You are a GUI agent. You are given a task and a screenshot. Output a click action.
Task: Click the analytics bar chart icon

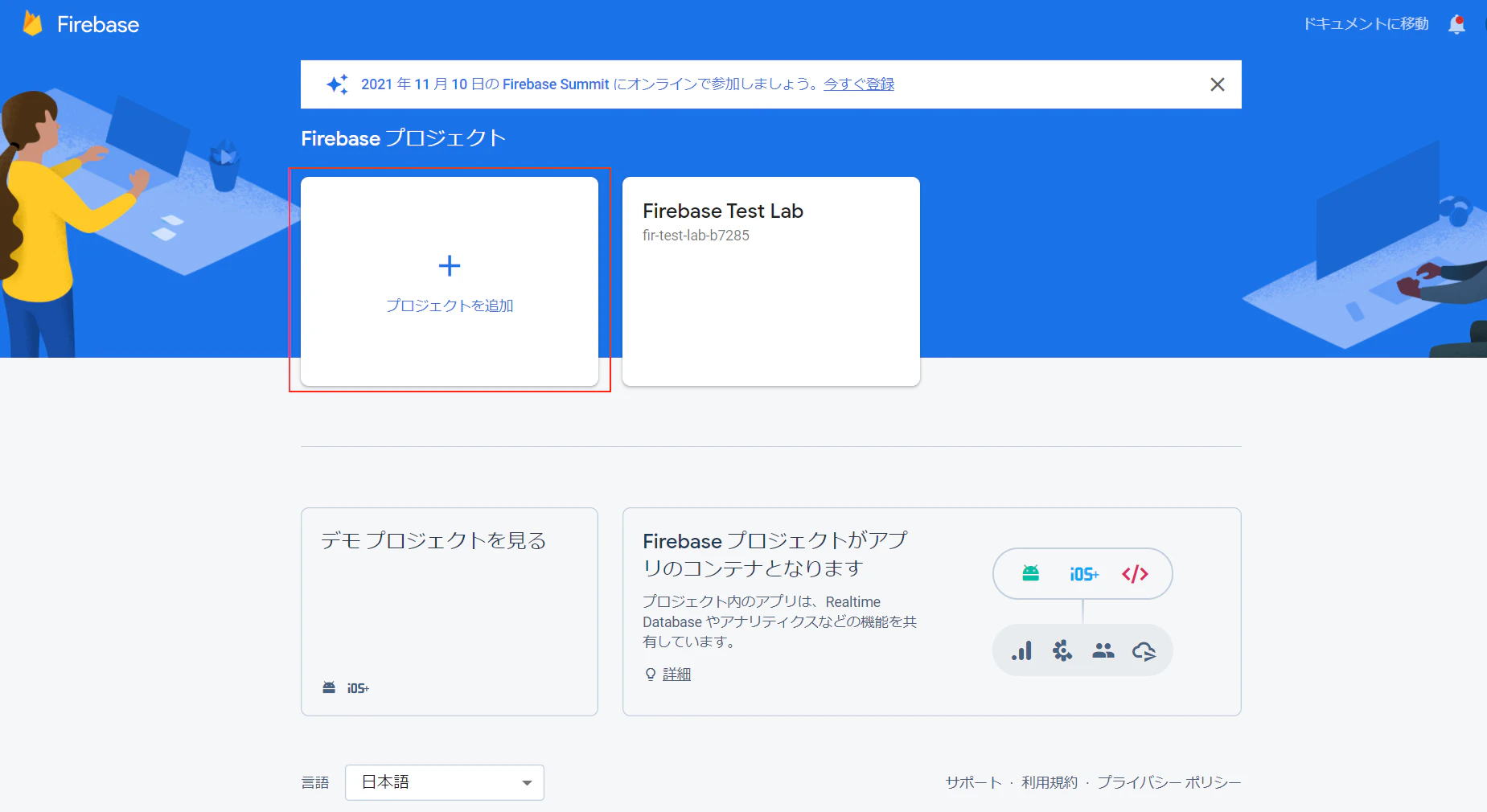point(1021,650)
